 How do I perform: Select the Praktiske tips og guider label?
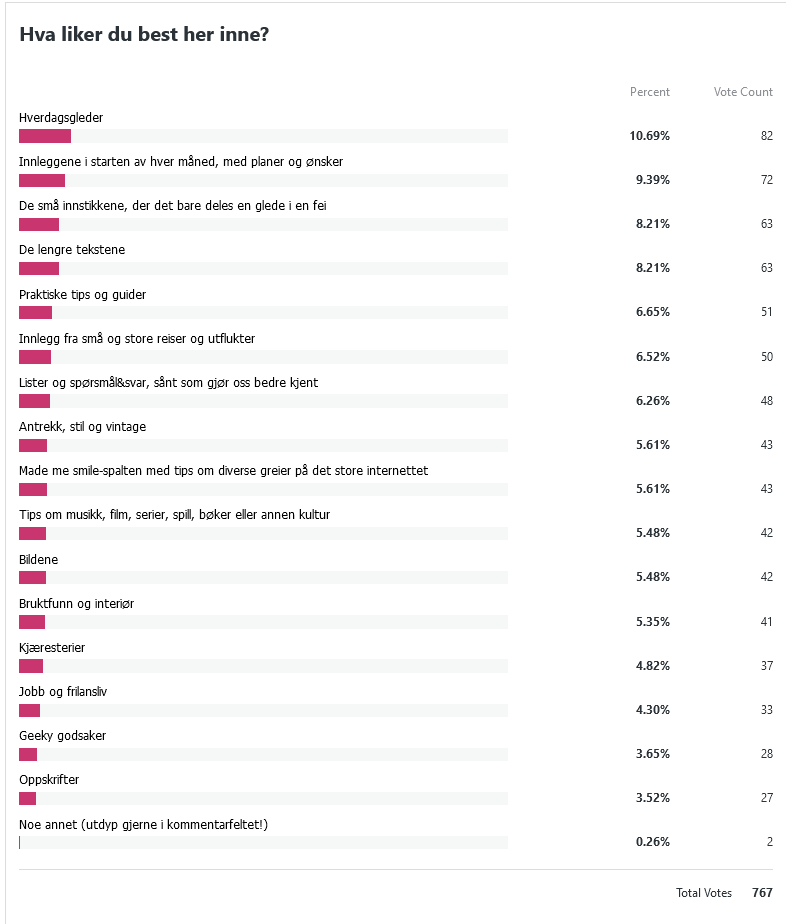[83, 295]
